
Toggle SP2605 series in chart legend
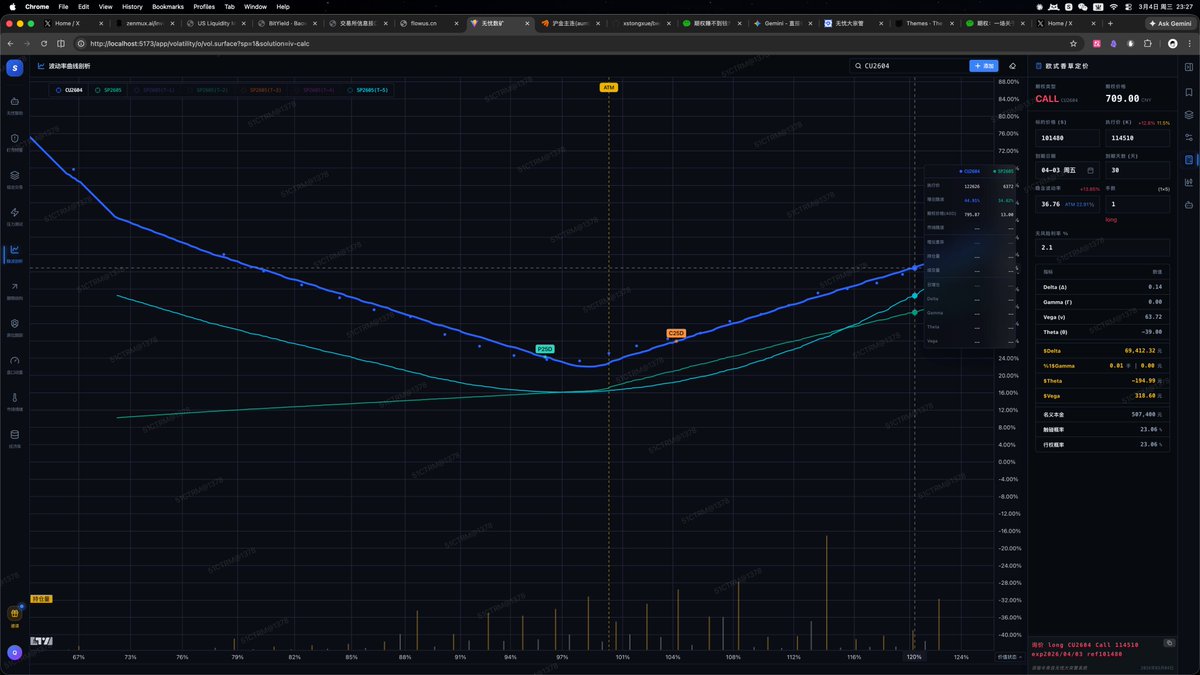coord(106,90)
